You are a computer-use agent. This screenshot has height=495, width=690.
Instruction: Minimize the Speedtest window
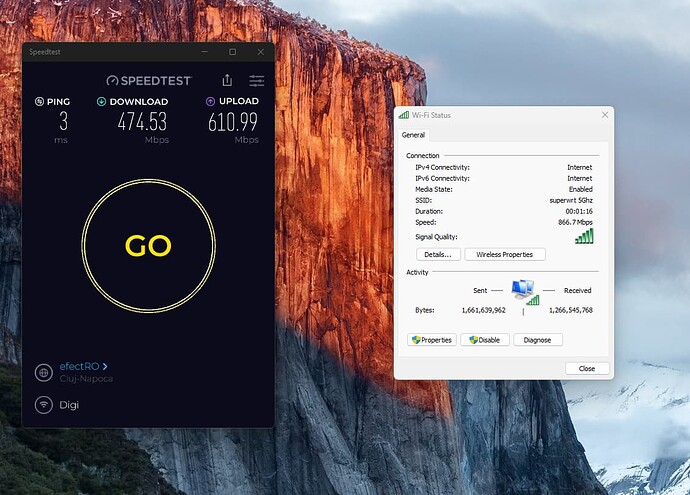tap(205, 52)
